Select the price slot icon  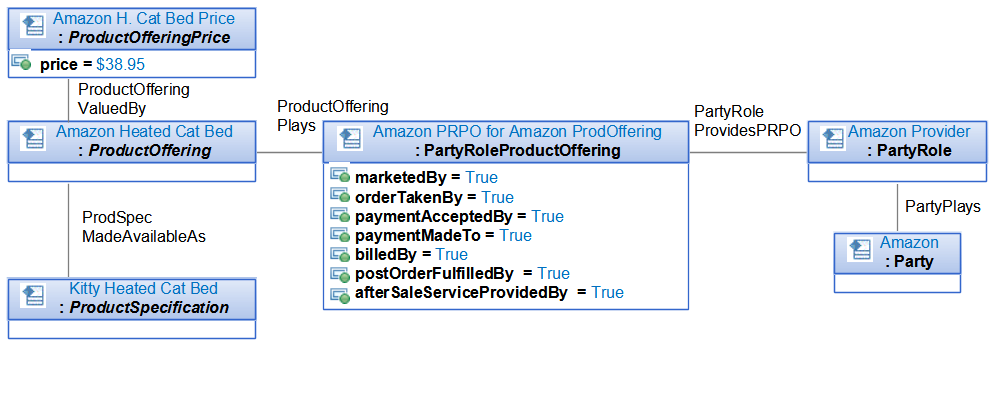pyautogui.click(x=21, y=62)
